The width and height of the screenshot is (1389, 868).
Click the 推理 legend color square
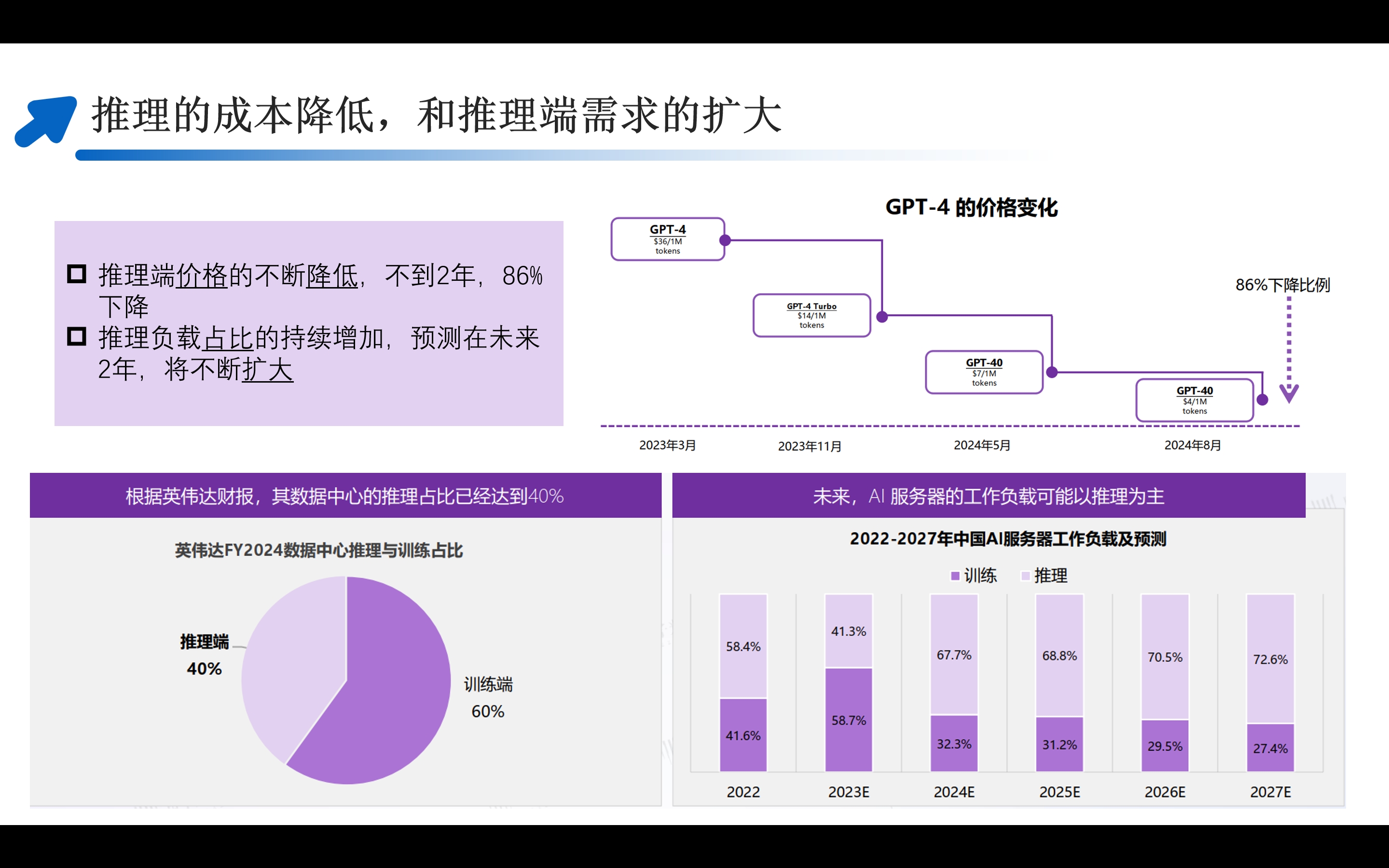(x=1026, y=575)
